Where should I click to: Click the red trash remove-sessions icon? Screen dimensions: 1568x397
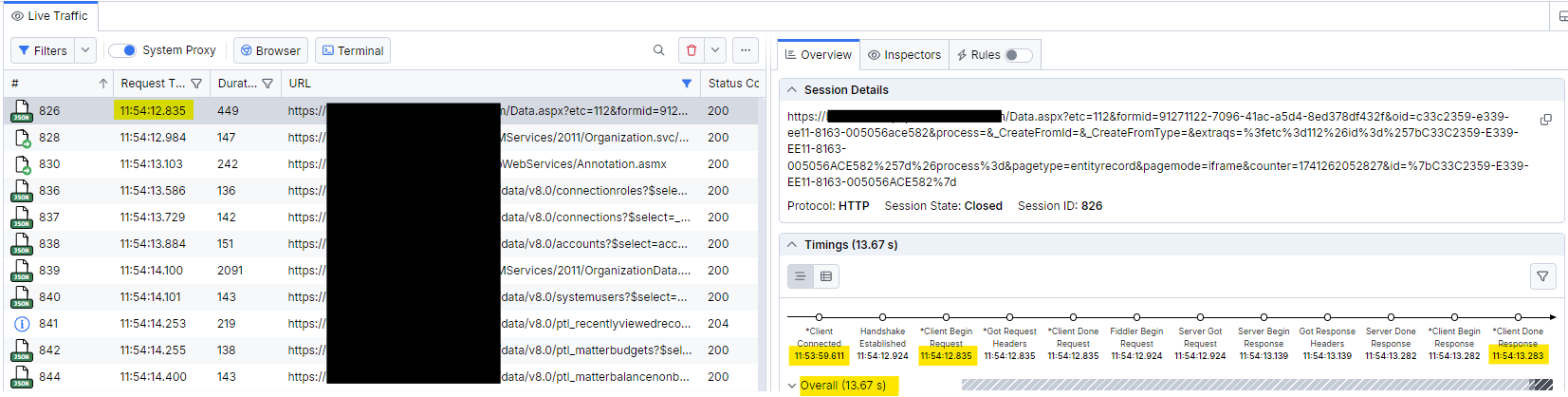click(x=692, y=50)
